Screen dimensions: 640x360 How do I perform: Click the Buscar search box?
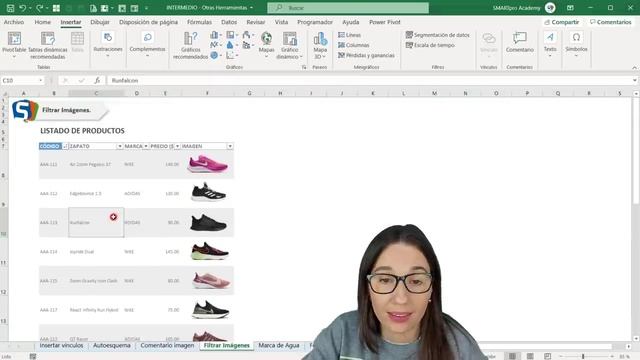348,8
